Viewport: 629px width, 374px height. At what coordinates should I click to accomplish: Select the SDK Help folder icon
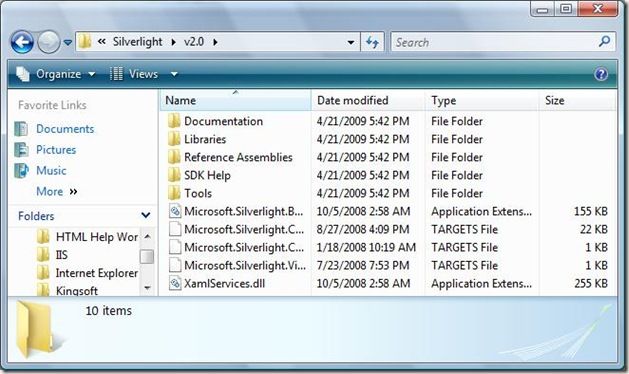pyautogui.click(x=174, y=175)
